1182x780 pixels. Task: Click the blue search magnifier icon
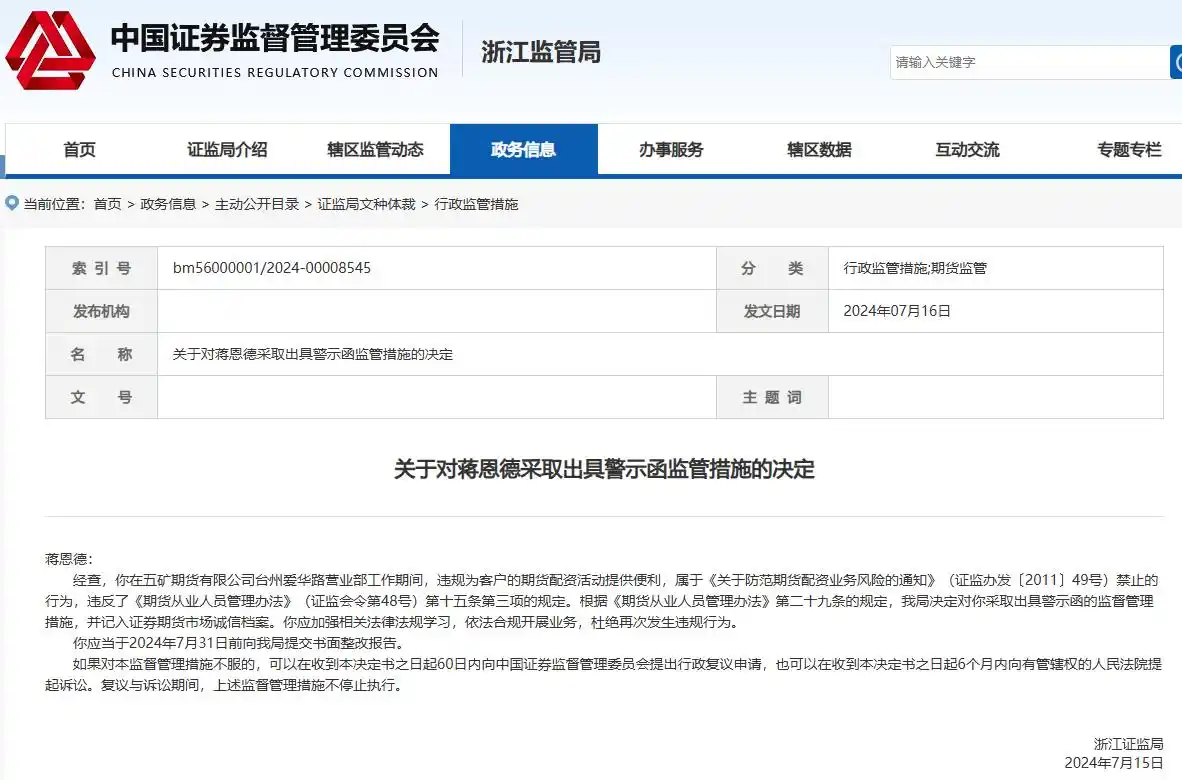(x=1175, y=61)
